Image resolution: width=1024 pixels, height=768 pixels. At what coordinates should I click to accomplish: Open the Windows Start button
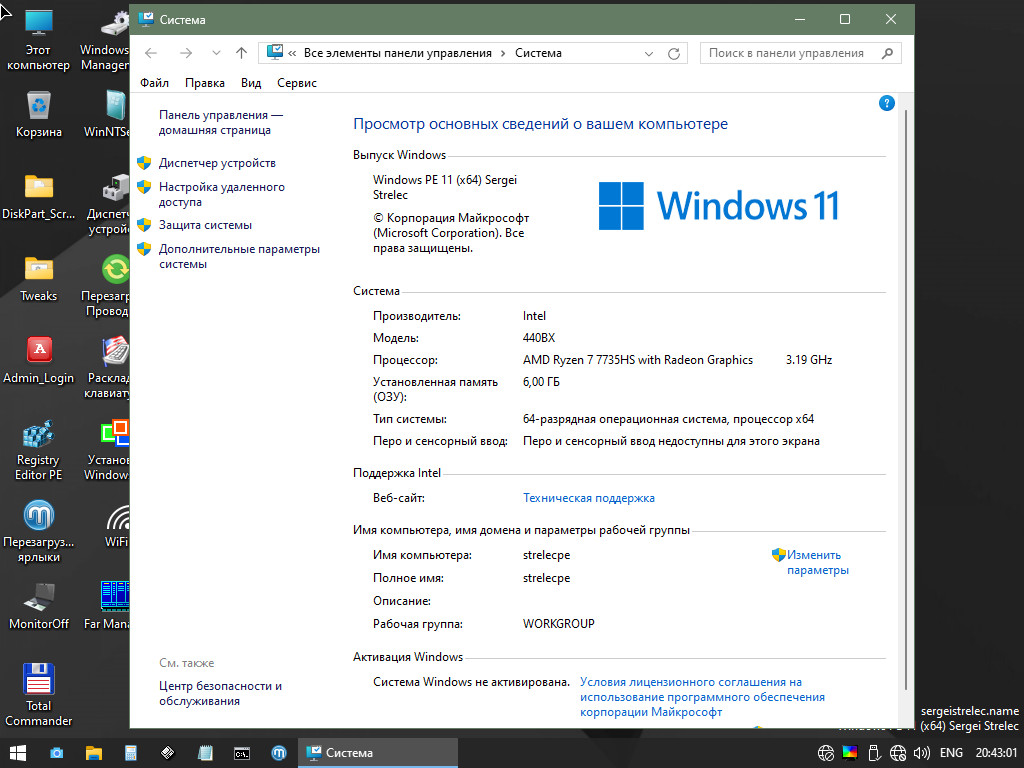click(x=18, y=753)
